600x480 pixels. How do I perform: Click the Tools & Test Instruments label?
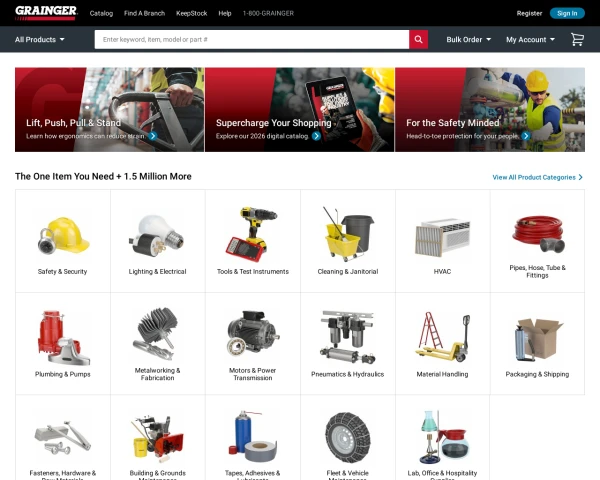(253, 271)
